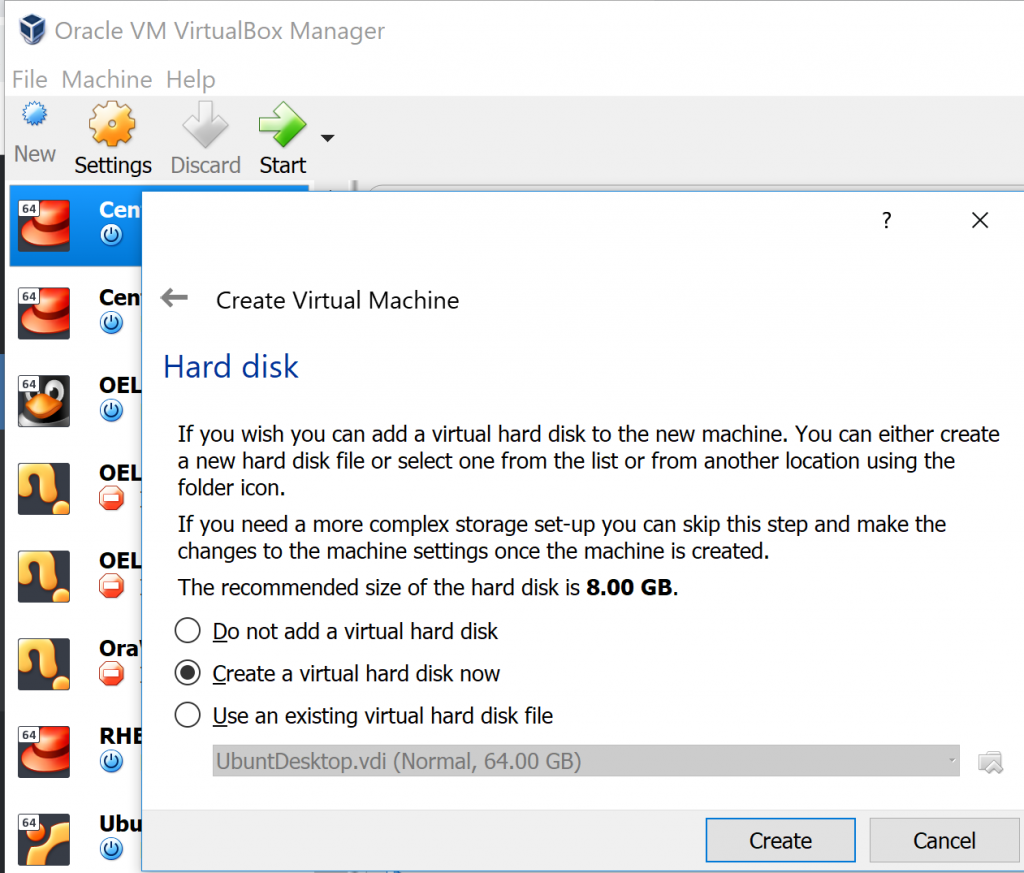Click the folder icon to browse disk file
The image size is (1024, 873).
[989, 762]
